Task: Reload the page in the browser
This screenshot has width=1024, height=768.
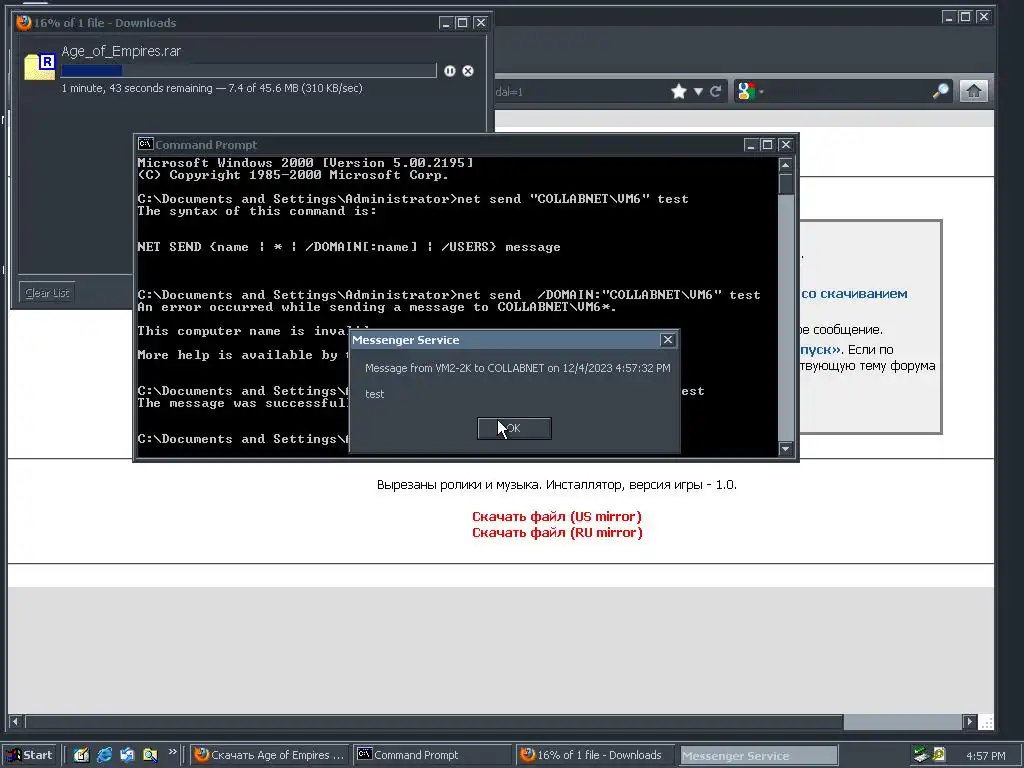Action: [x=716, y=91]
